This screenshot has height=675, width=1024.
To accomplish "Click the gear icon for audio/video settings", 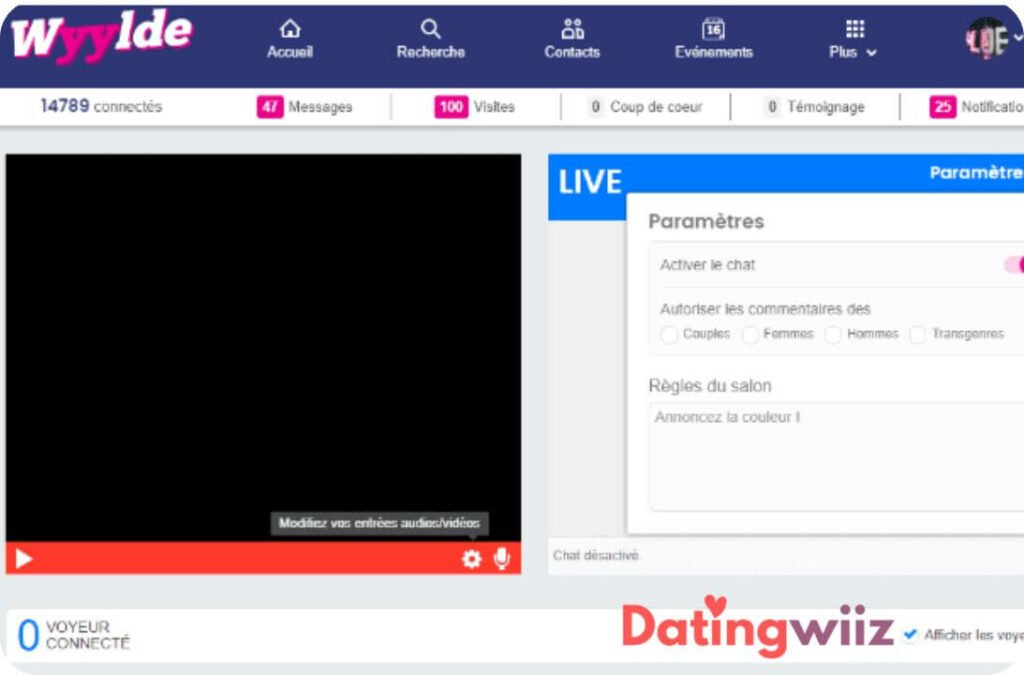I will coord(471,559).
